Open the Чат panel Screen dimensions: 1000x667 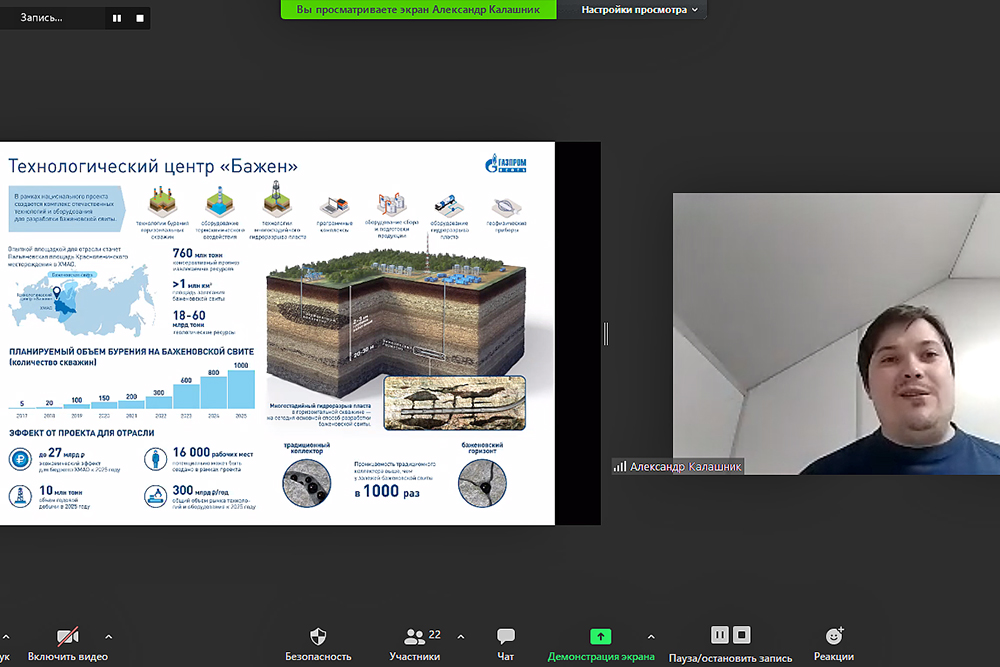(x=506, y=644)
